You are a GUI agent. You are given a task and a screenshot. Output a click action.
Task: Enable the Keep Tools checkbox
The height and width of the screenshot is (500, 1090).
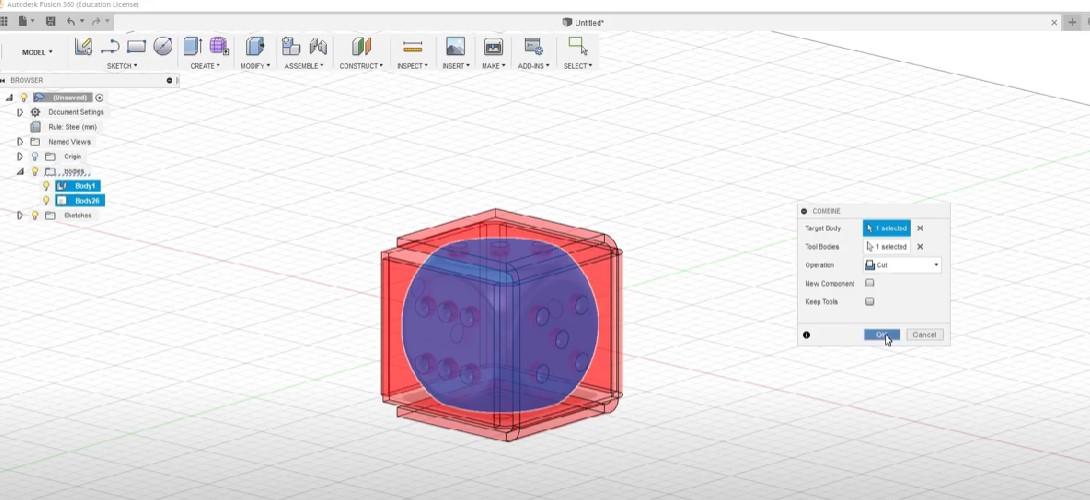click(870, 301)
